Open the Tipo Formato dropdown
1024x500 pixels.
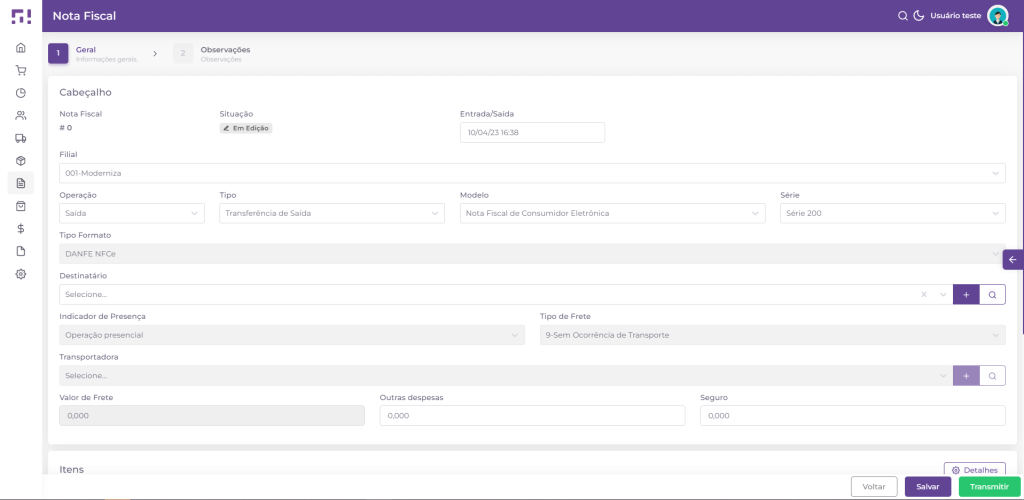(532, 254)
